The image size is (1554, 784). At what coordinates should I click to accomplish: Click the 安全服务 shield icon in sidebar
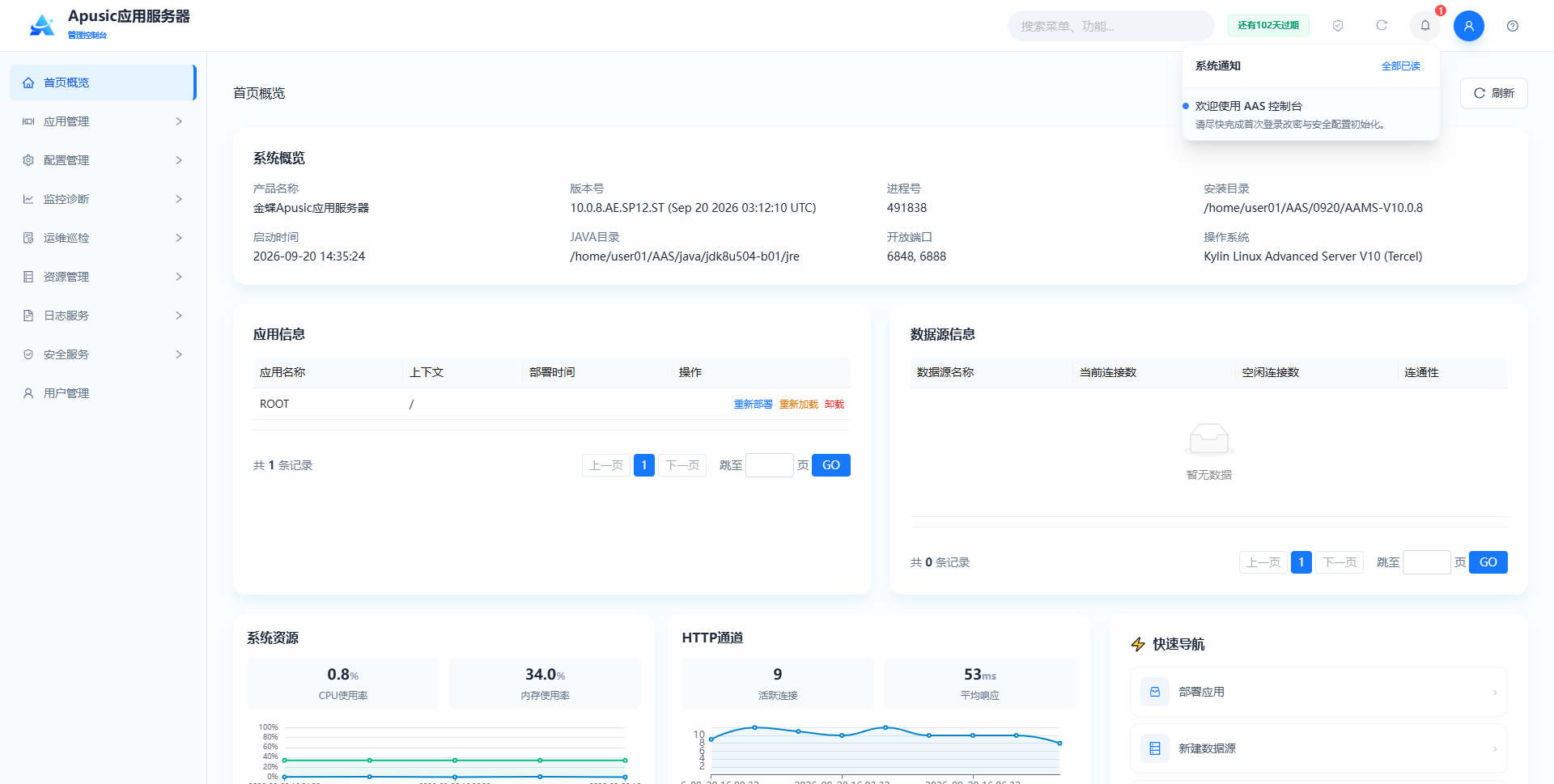[28, 354]
